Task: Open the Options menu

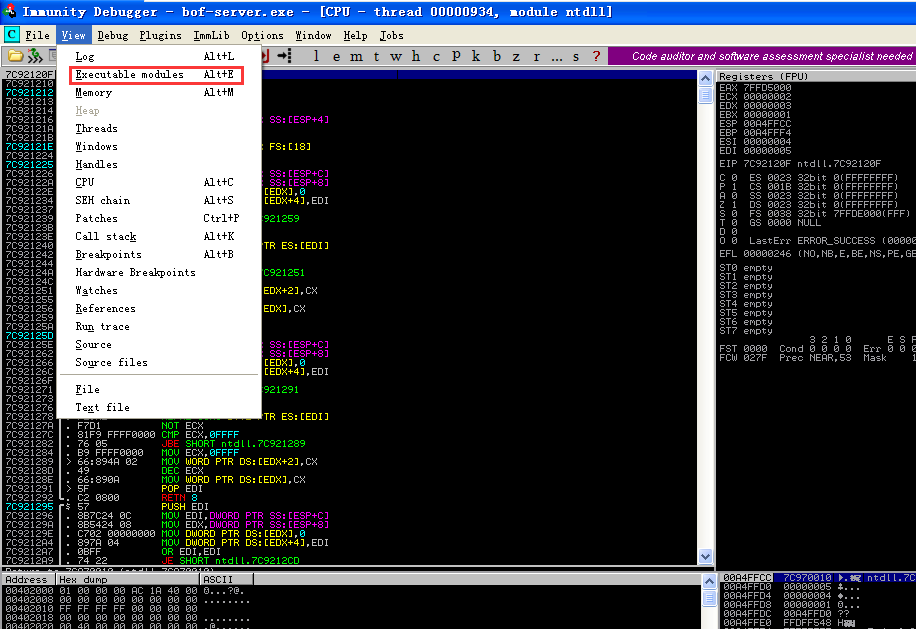Action: click(262, 36)
